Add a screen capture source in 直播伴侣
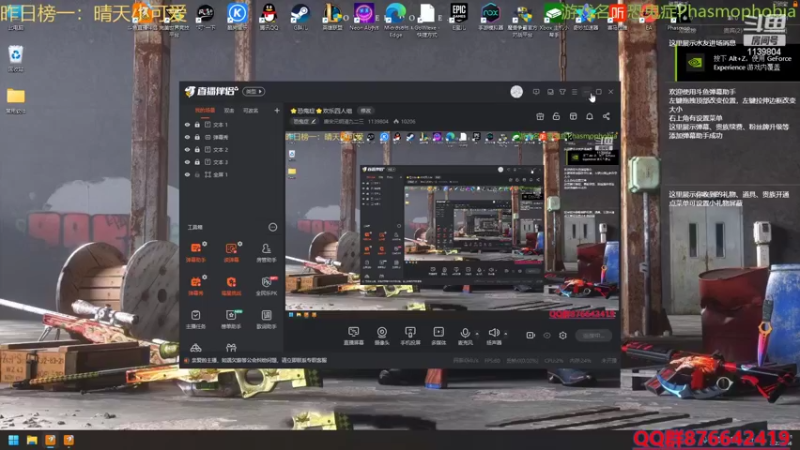 tap(354, 336)
